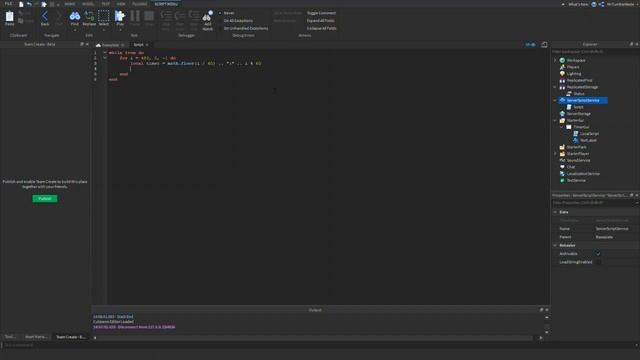Select the StarterPack icon
Image resolution: width=640 pixels, height=360 pixels.
point(562,147)
